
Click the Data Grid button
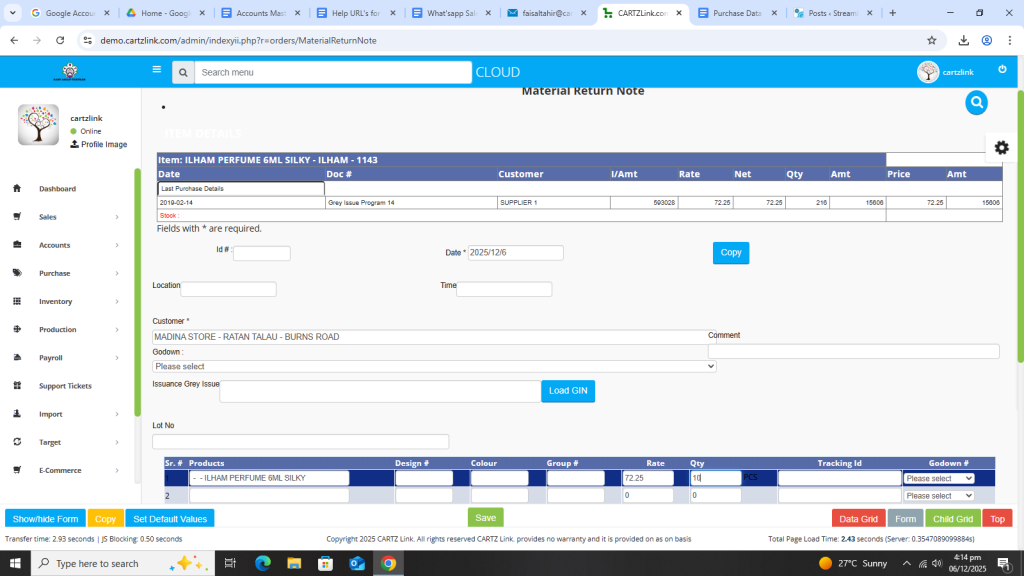[x=858, y=519]
